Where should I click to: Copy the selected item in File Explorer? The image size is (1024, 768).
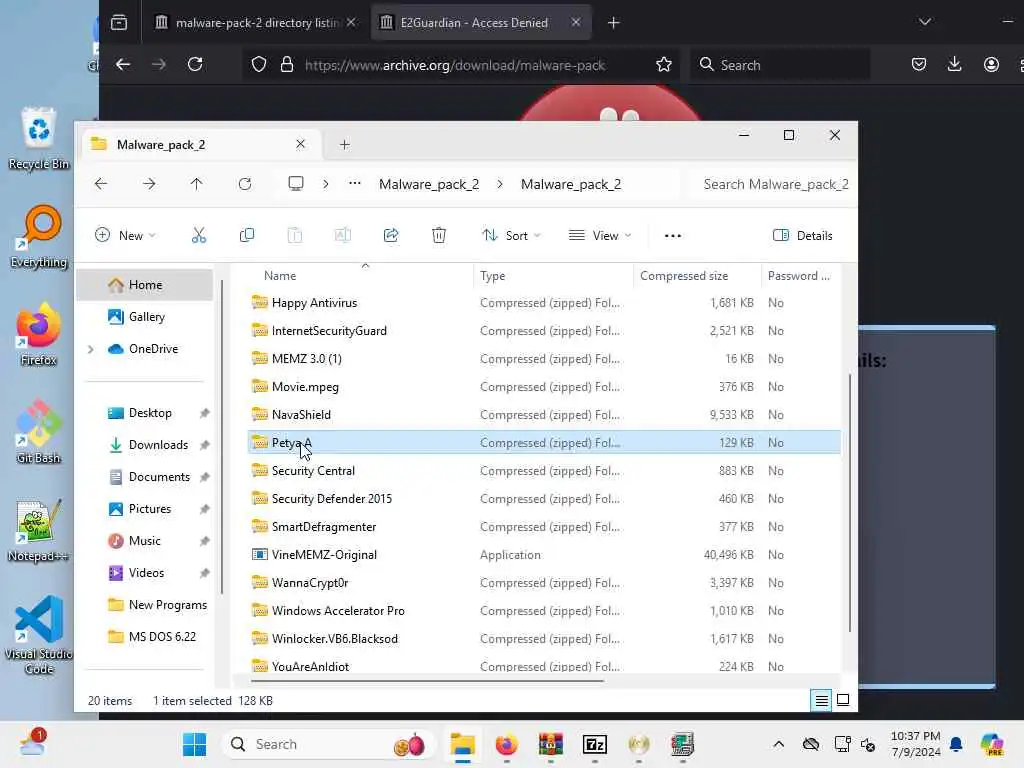[x=247, y=236]
